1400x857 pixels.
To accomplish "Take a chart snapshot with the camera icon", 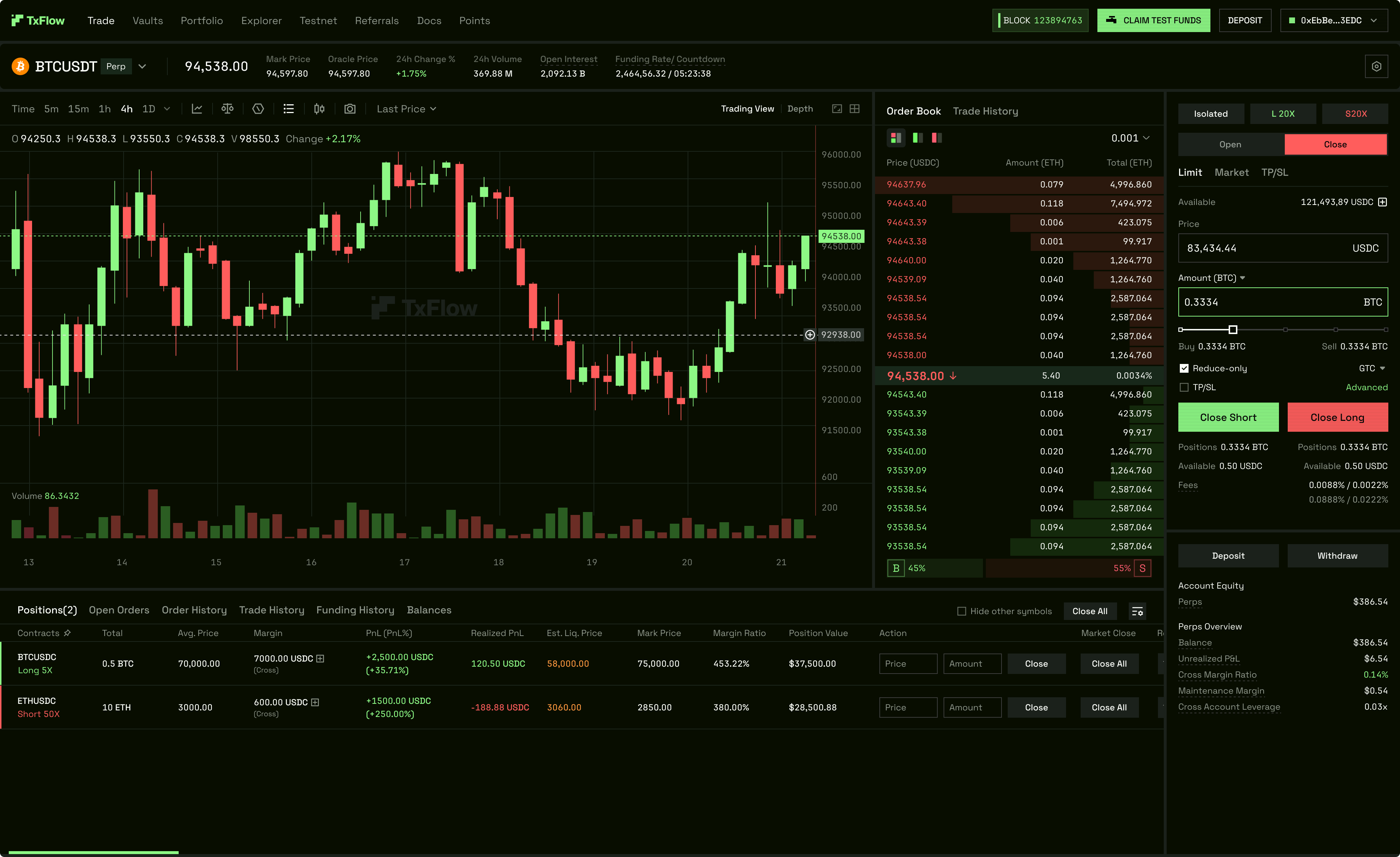I will (350, 109).
